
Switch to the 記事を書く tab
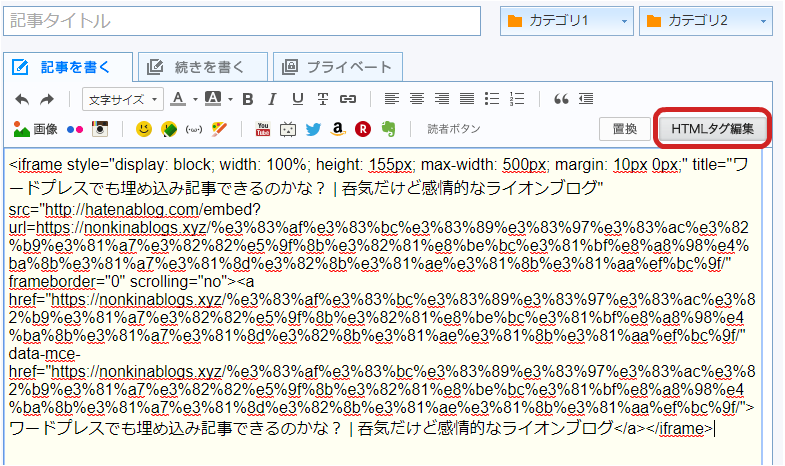[68, 67]
